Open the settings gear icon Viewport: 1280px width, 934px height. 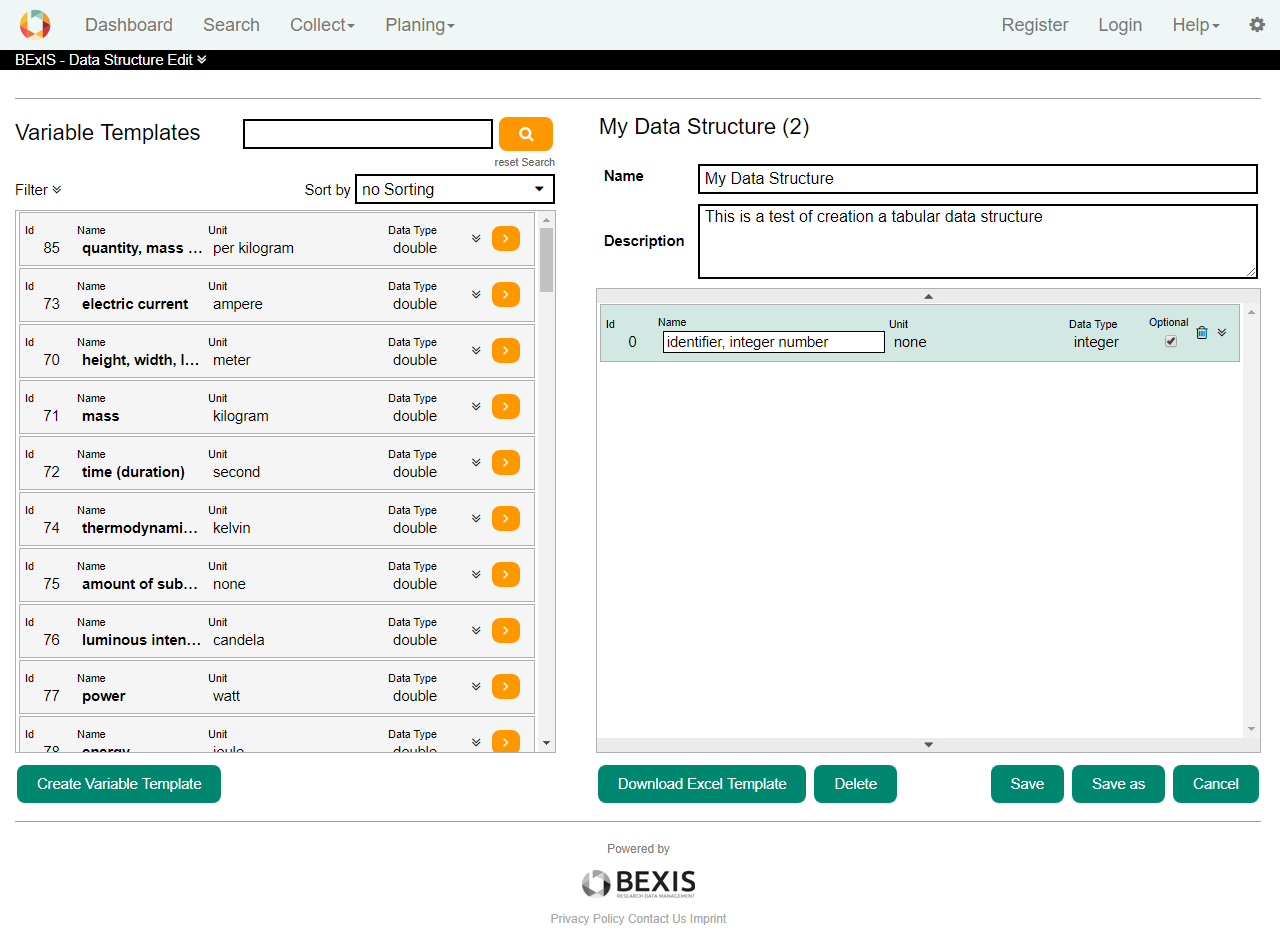click(1257, 25)
